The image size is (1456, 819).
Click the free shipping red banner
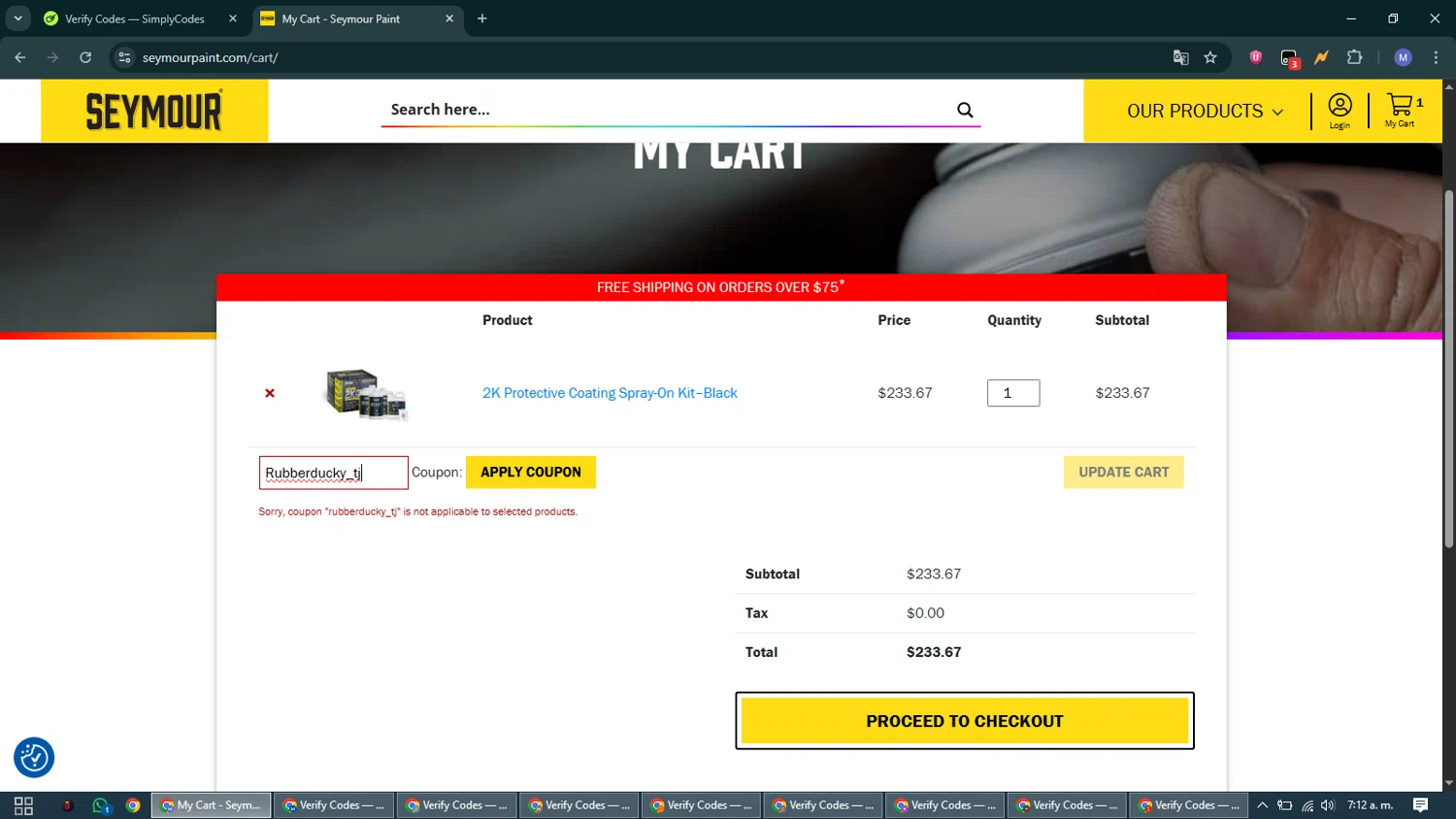click(721, 287)
